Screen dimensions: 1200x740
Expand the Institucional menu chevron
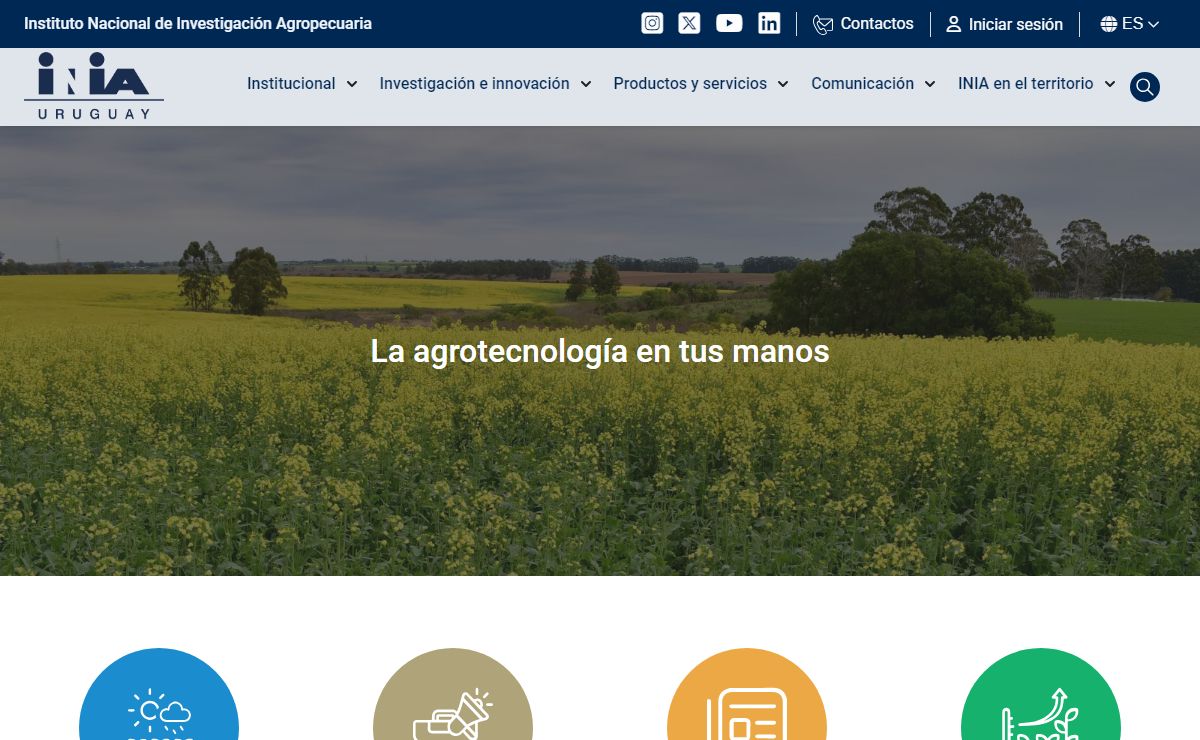pyautogui.click(x=352, y=84)
